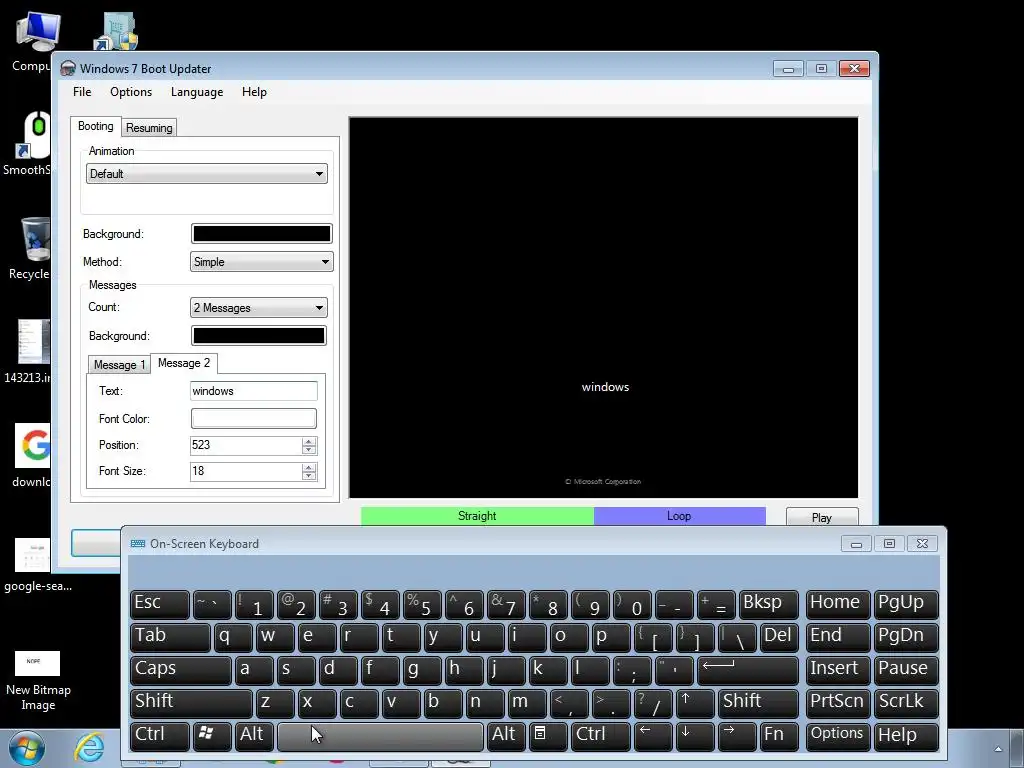Decrease Position with the down arrow
This screenshot has width=1024, height=768.
click(x=309, y=450)
